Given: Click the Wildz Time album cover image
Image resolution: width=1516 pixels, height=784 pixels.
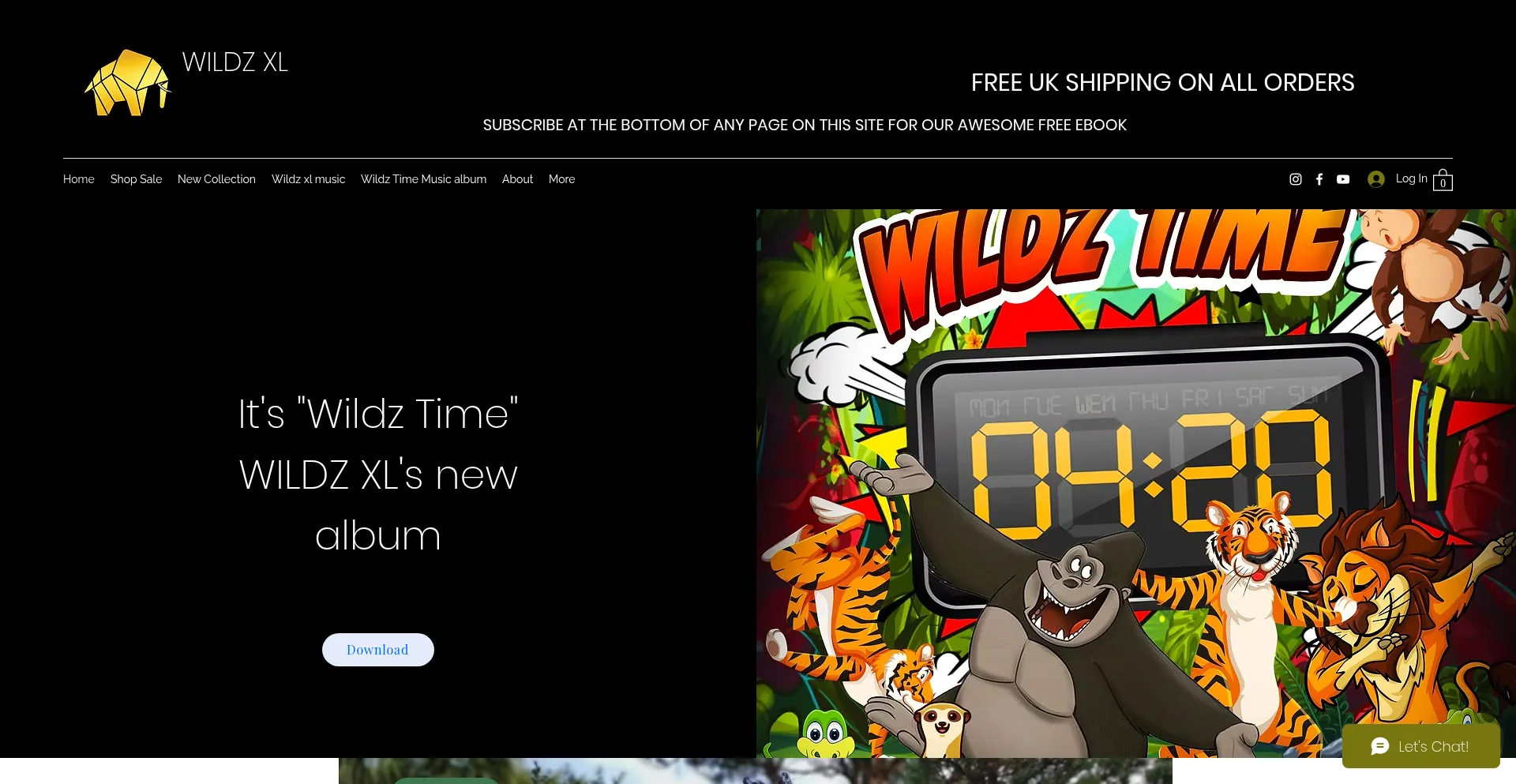Looking at the screenshot, I should pos(1135,483).
